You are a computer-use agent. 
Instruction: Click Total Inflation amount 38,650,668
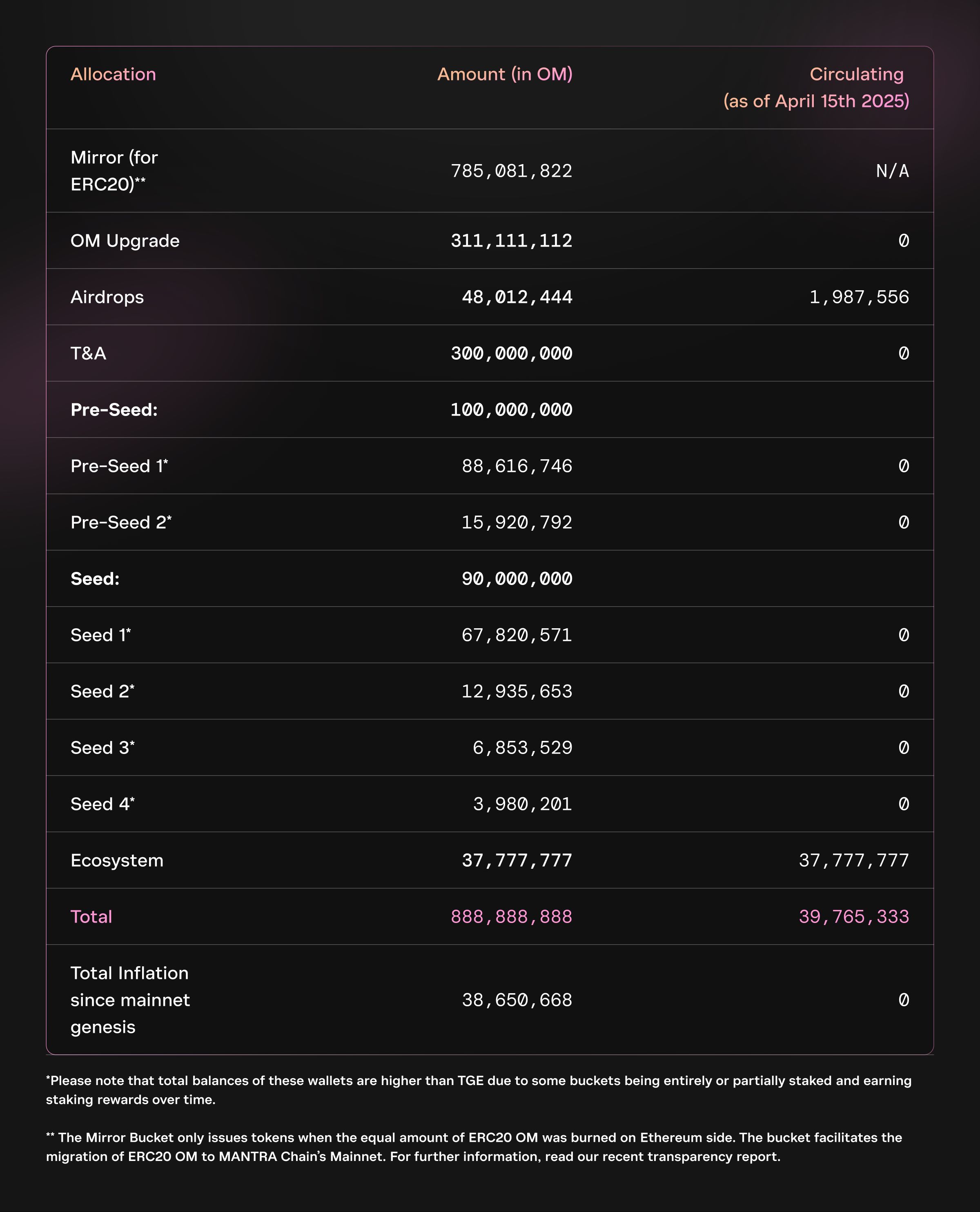[x=517, y=1001]
